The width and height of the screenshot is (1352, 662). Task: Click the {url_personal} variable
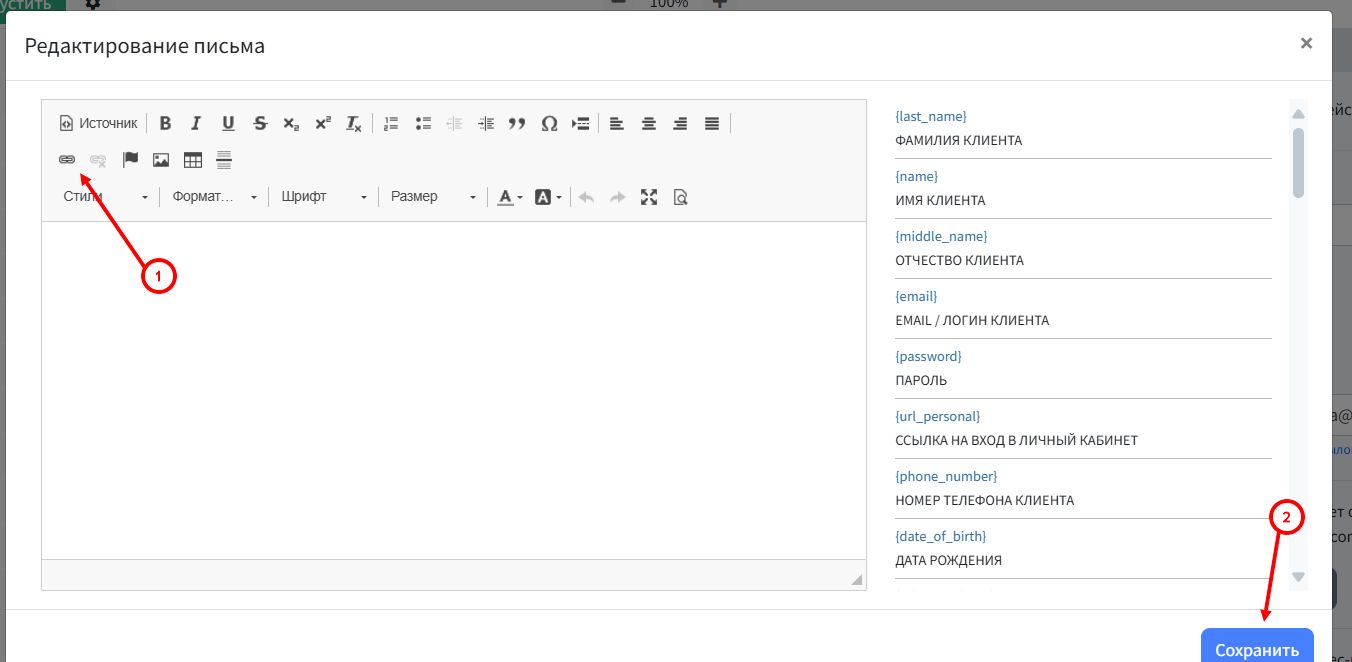tap(938, 417)
